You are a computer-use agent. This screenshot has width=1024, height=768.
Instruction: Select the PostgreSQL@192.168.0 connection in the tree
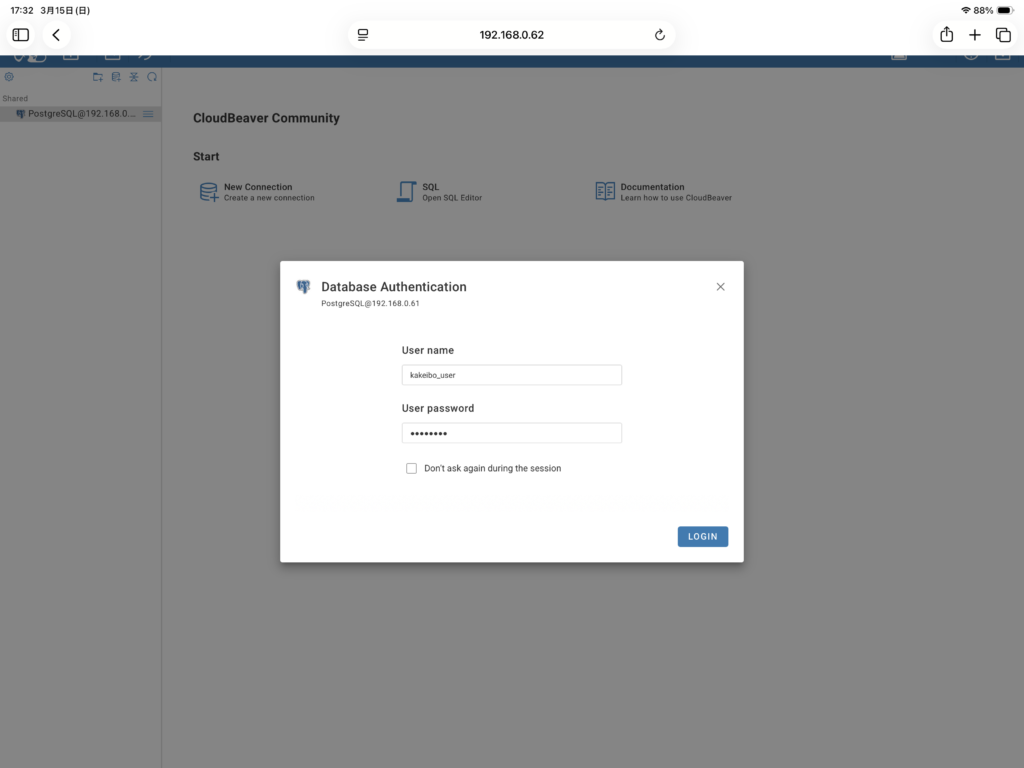tap(80, 114)
